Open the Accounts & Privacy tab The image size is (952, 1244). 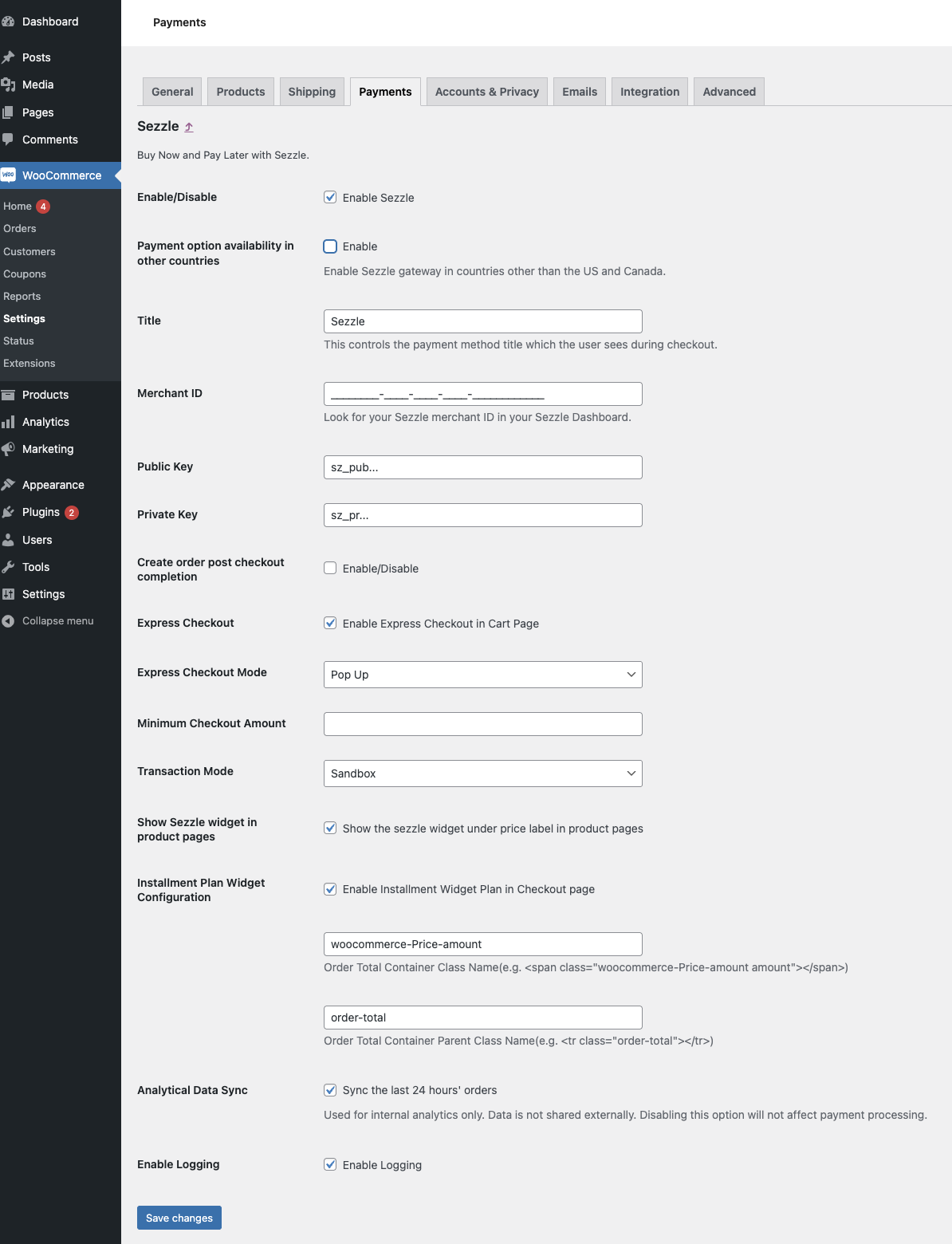point(487,92)
